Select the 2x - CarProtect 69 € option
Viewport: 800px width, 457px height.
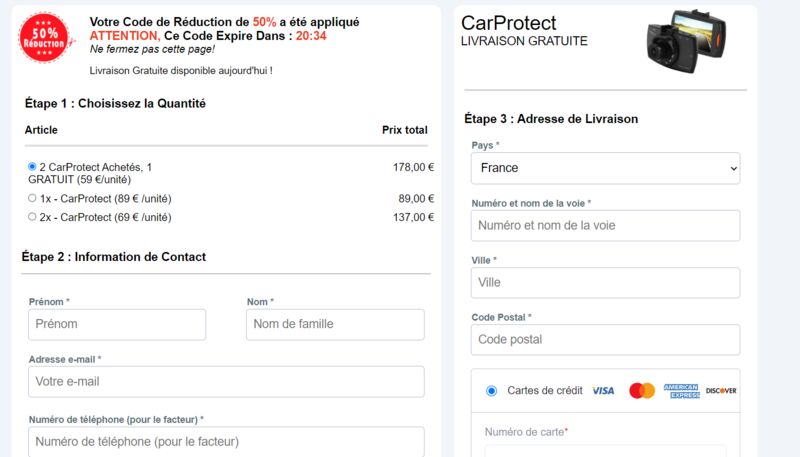point(32,217)
